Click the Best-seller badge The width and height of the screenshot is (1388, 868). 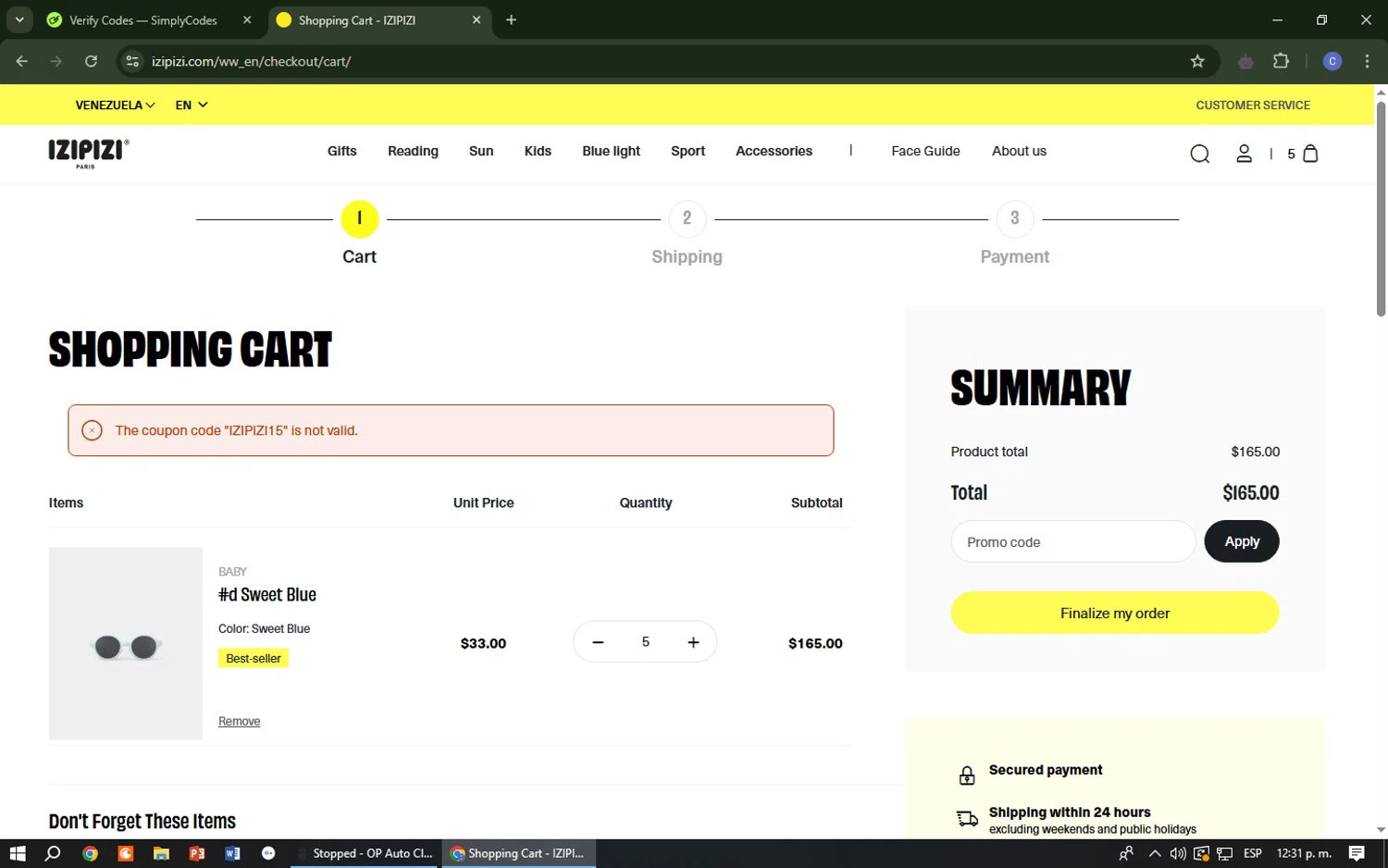click(x=254, y=658)
